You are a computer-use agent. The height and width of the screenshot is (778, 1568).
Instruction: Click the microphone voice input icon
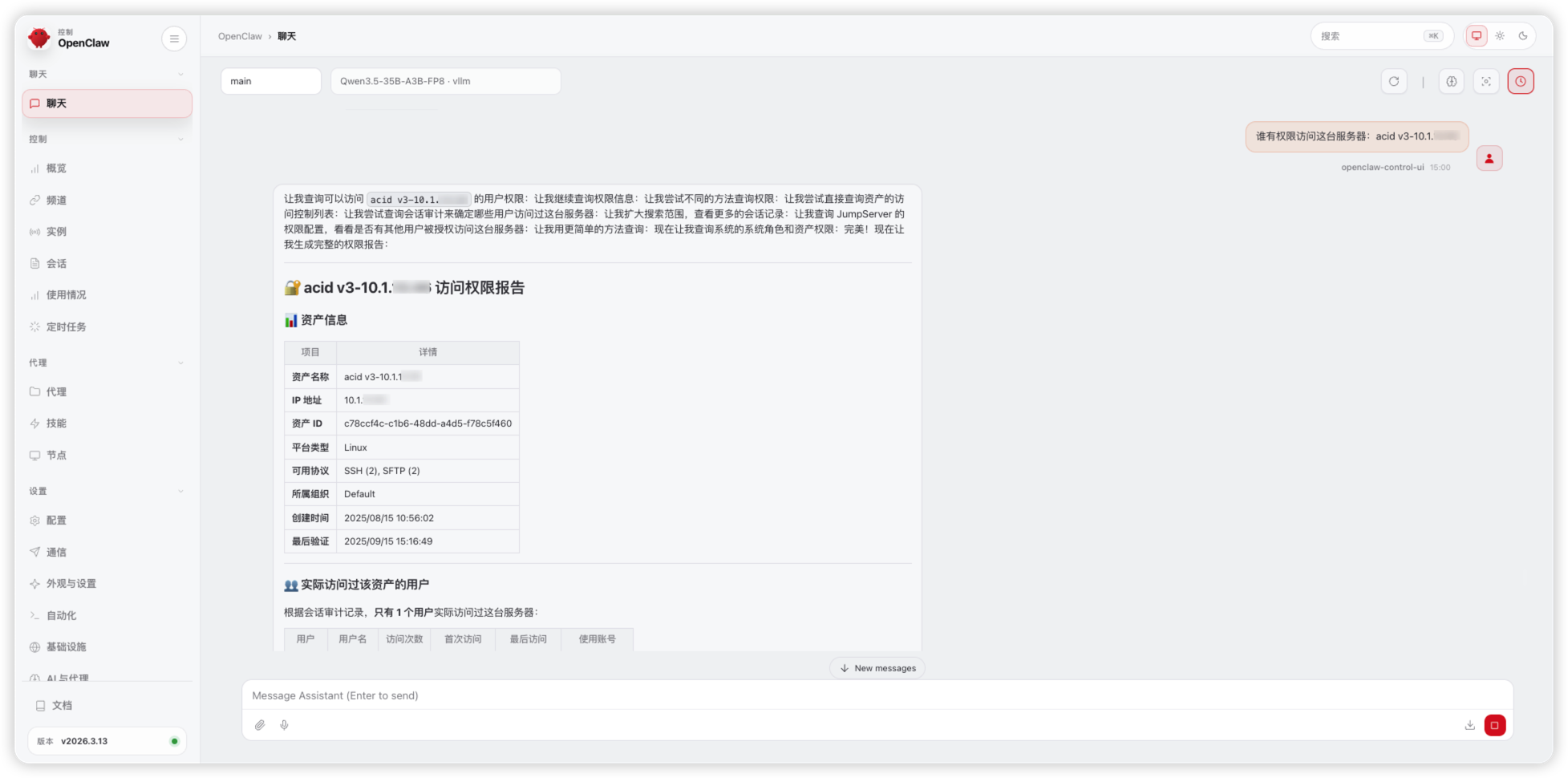coord(284,725)
